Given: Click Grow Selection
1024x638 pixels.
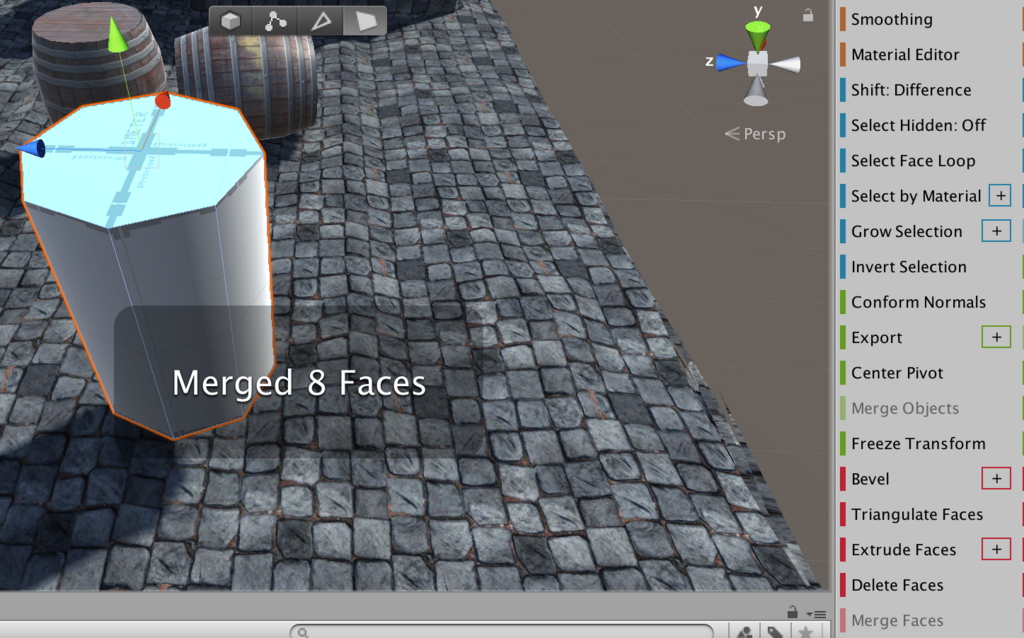Looking at the screenshot, I should point(906,231).
